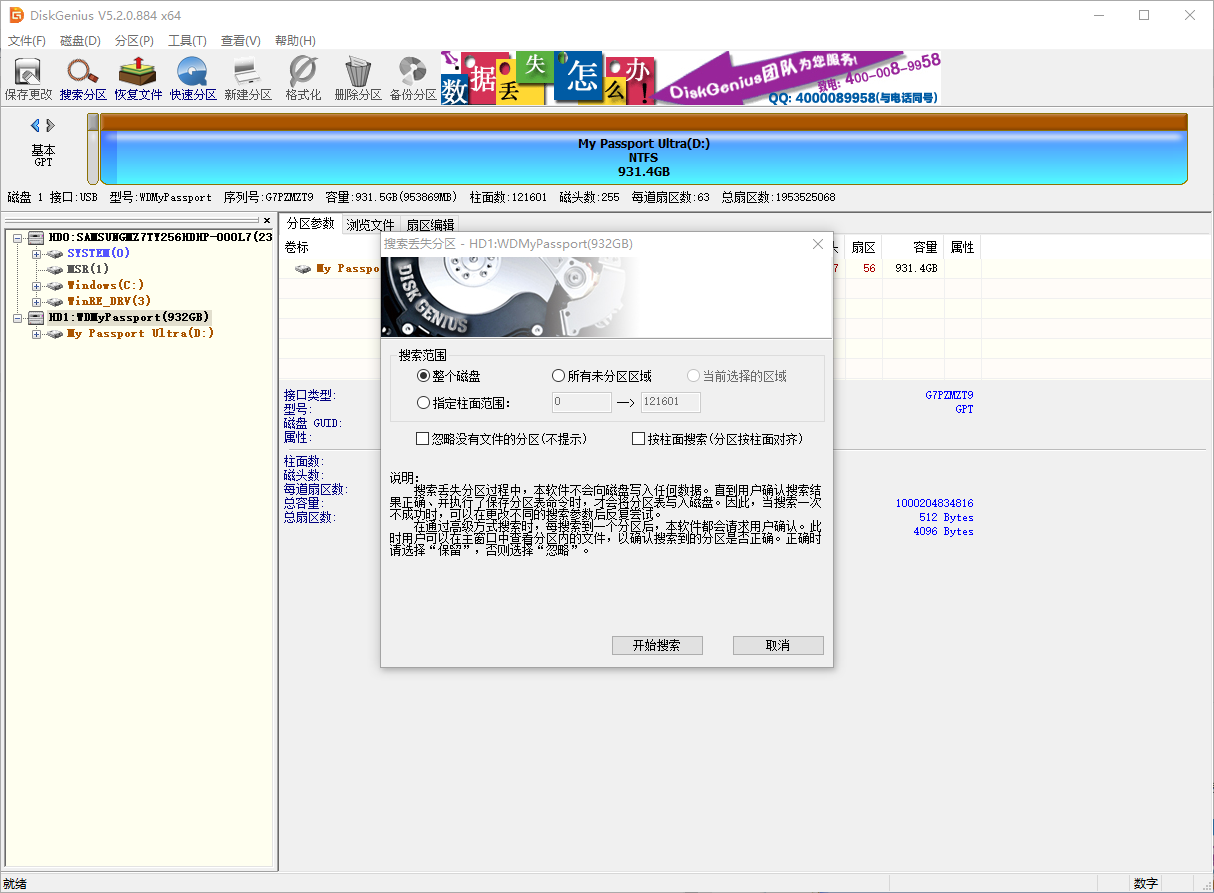1214x893 pixels.
Task: Open the 分区(P) menu
Action: [134, 41]
